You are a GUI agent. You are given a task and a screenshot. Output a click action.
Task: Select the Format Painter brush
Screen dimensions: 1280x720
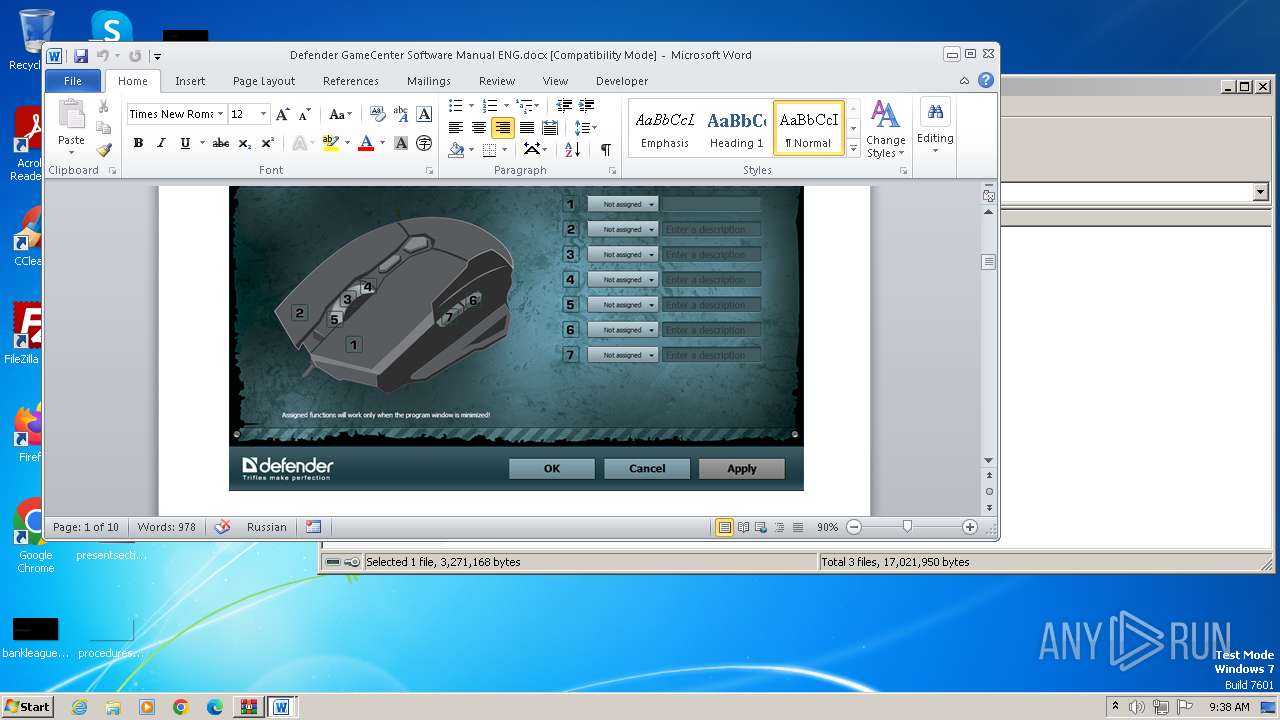pos(103,150)
